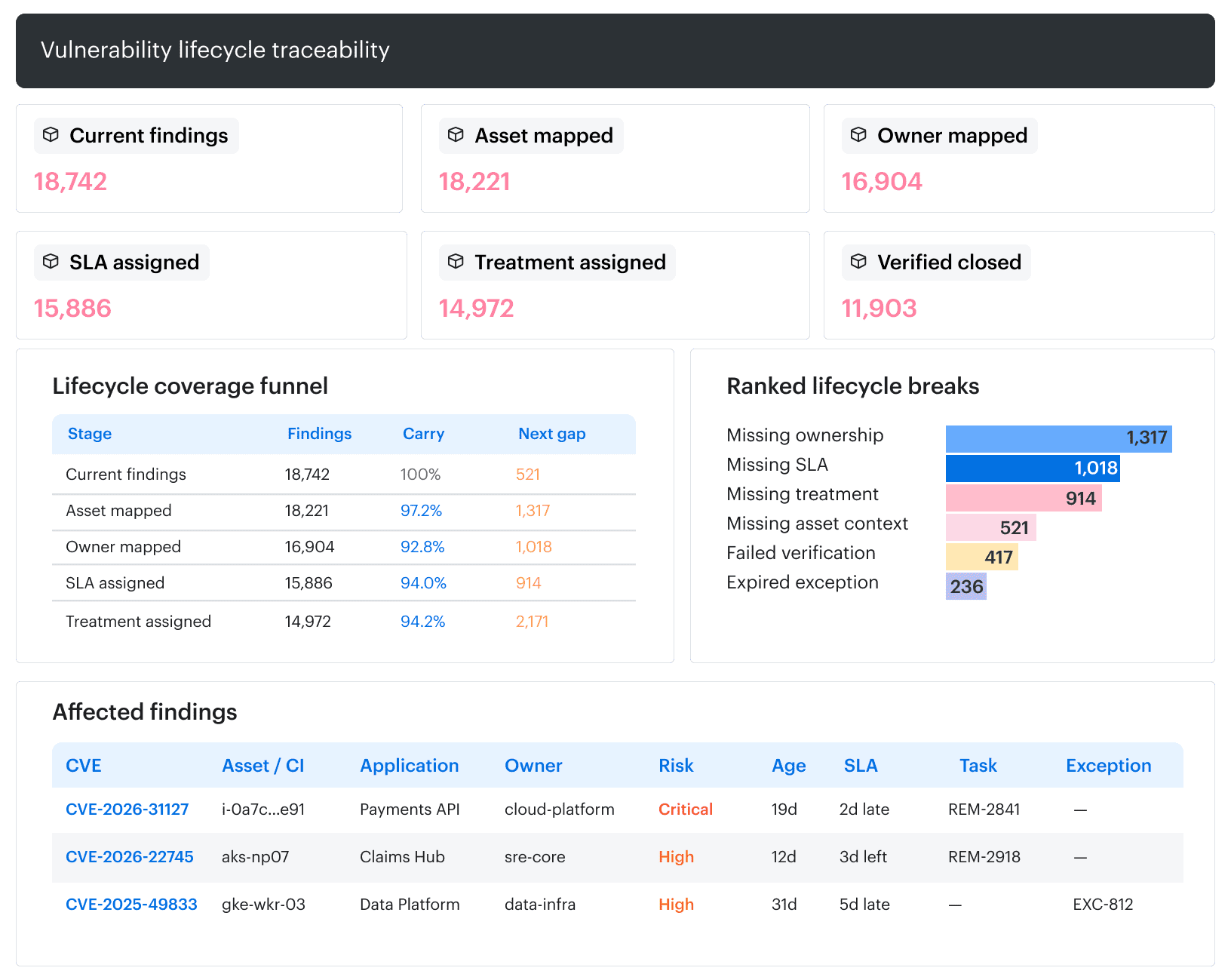Open the CVE-2026-22745 link

coord(130,857)
